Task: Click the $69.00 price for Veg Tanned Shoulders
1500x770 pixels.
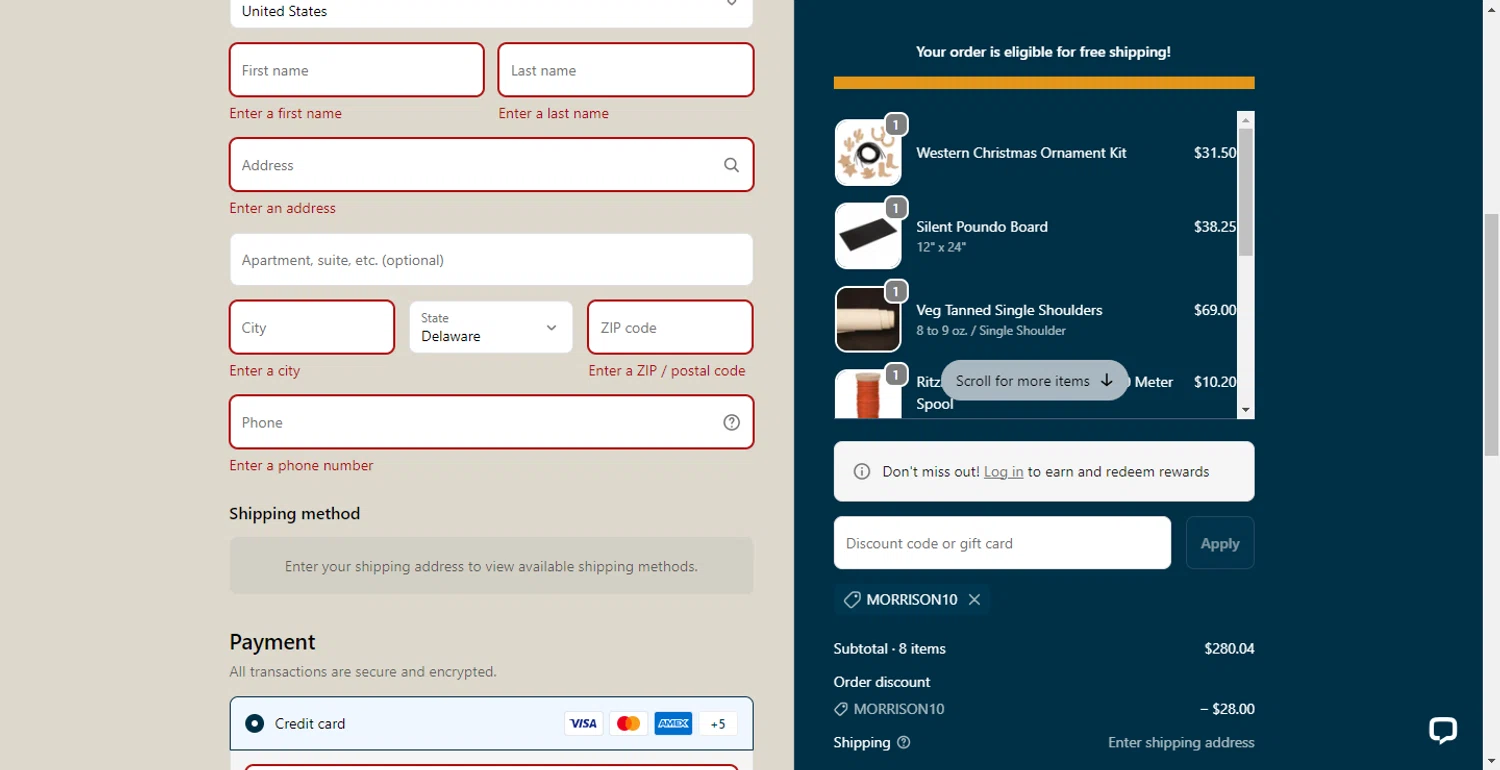Action: pyautogui.click(x=1215, y=310)
